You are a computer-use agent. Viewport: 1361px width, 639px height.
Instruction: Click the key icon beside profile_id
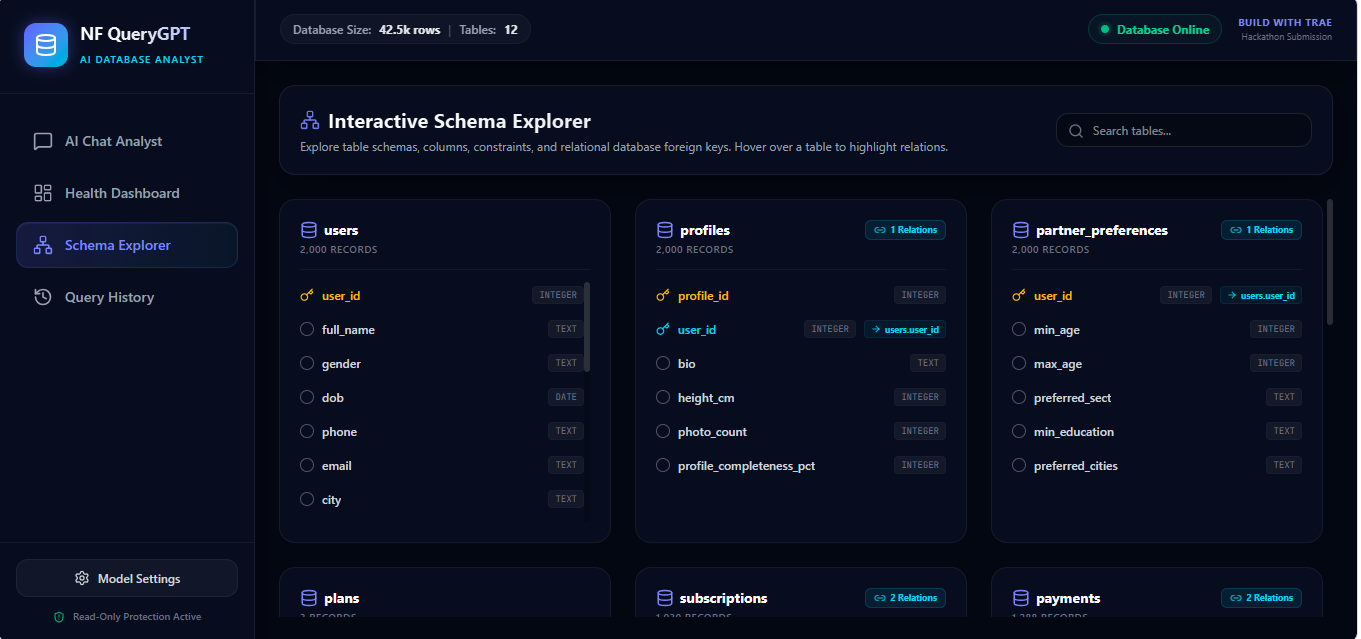(663, 296)
